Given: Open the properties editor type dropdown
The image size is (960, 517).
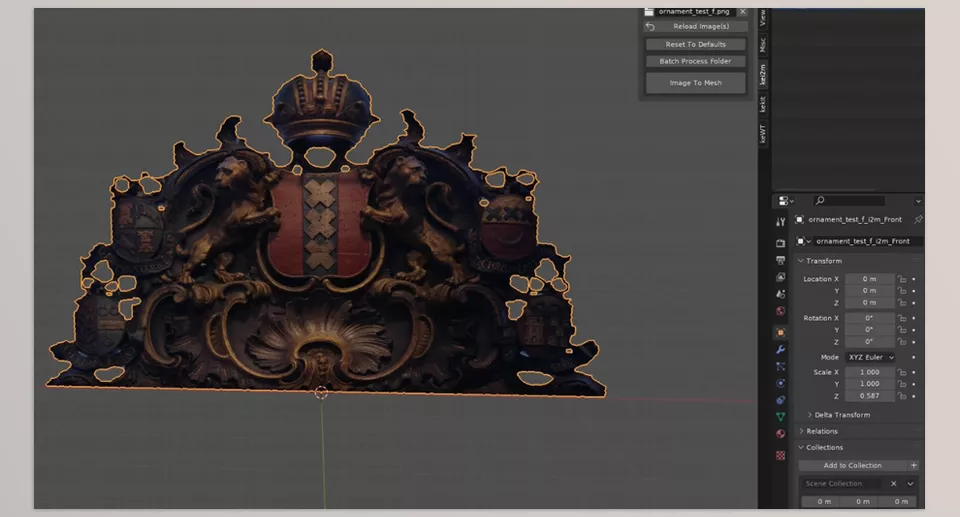Looking at the screenshot, I should pos(786,200).
